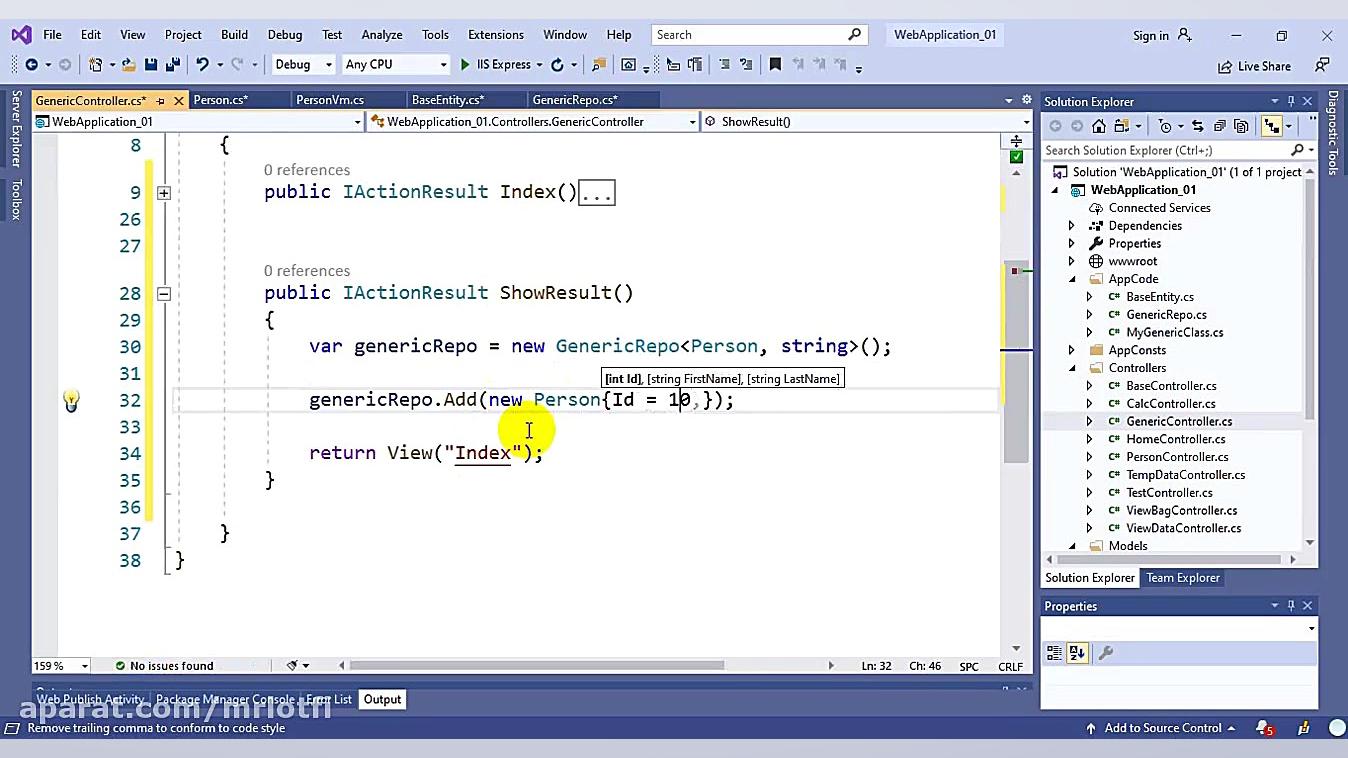Open the File menu
Viewport: 1348px width, 758px height.
click(x=52, y=34)
